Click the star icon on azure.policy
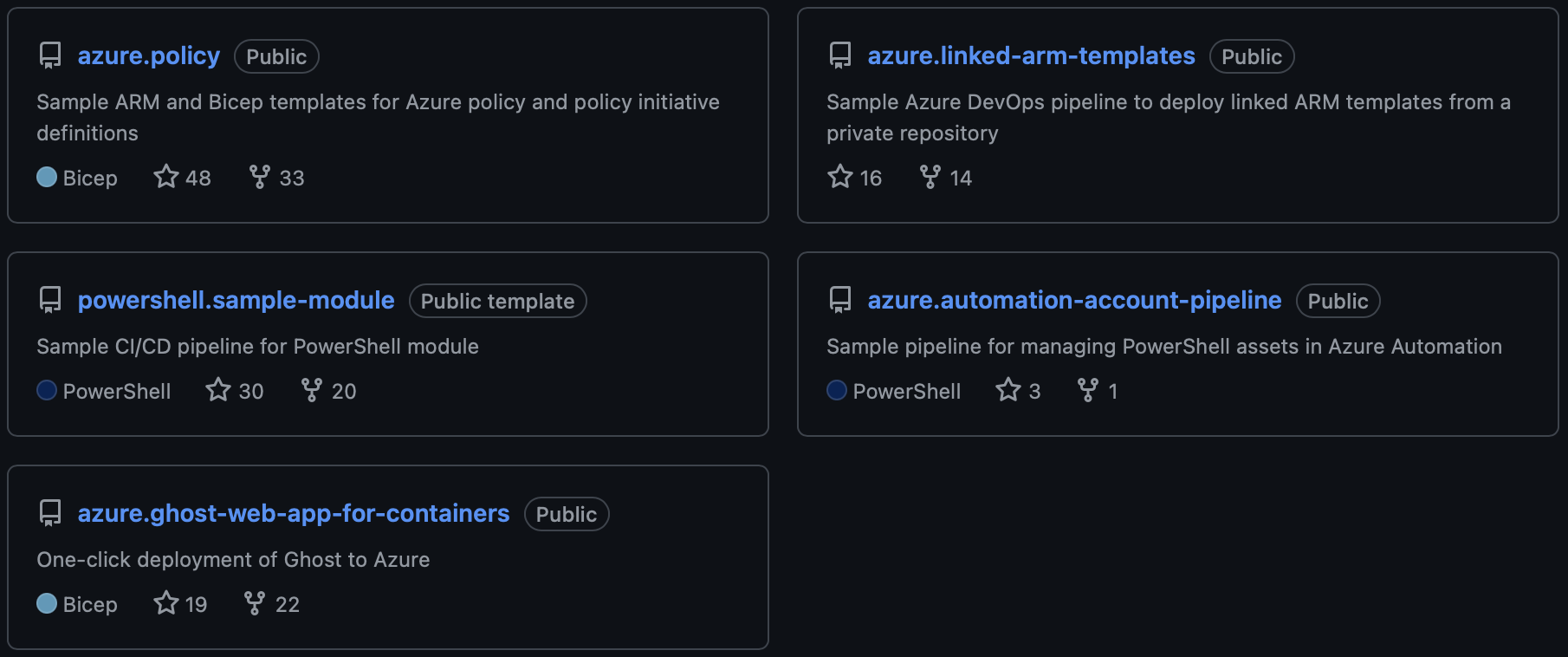The height and width of the screenshot is (657, 1568). 165,177
